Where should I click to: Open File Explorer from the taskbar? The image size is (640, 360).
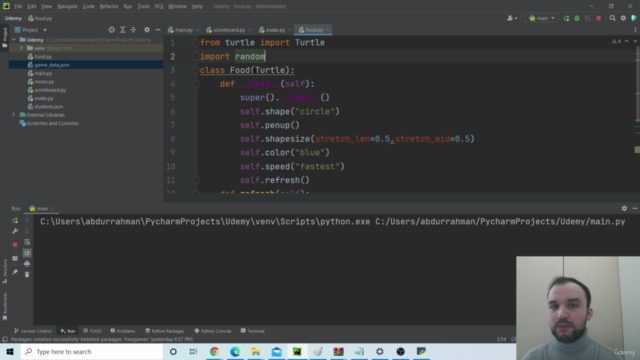(256, 351)
